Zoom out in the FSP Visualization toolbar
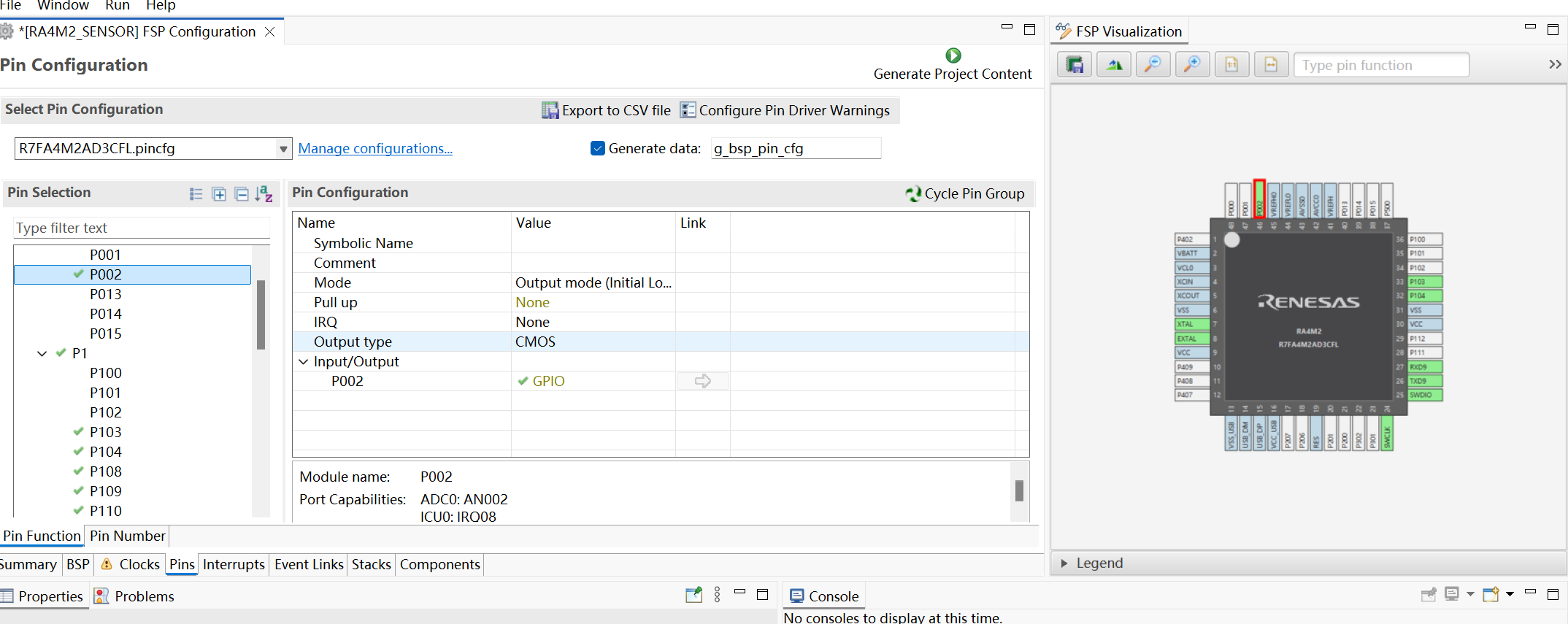 pos(1153,65)
